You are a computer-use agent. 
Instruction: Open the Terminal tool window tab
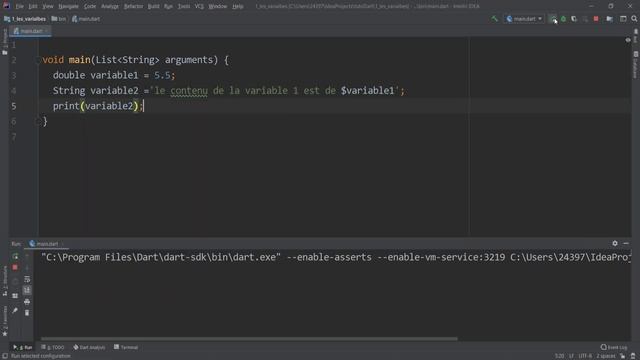point(126,347)
